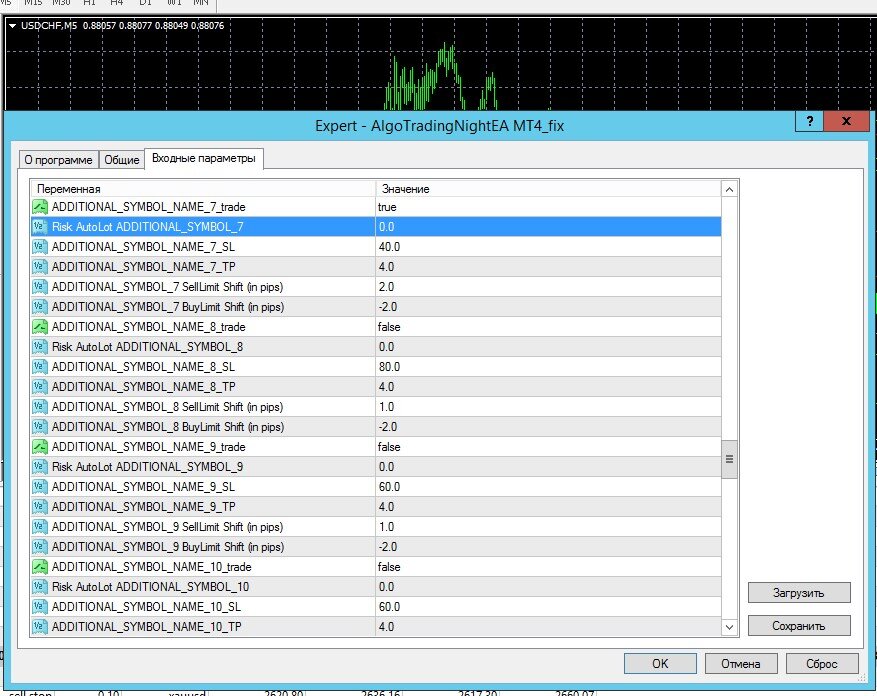Click the scrollbar up arrow

729,190
